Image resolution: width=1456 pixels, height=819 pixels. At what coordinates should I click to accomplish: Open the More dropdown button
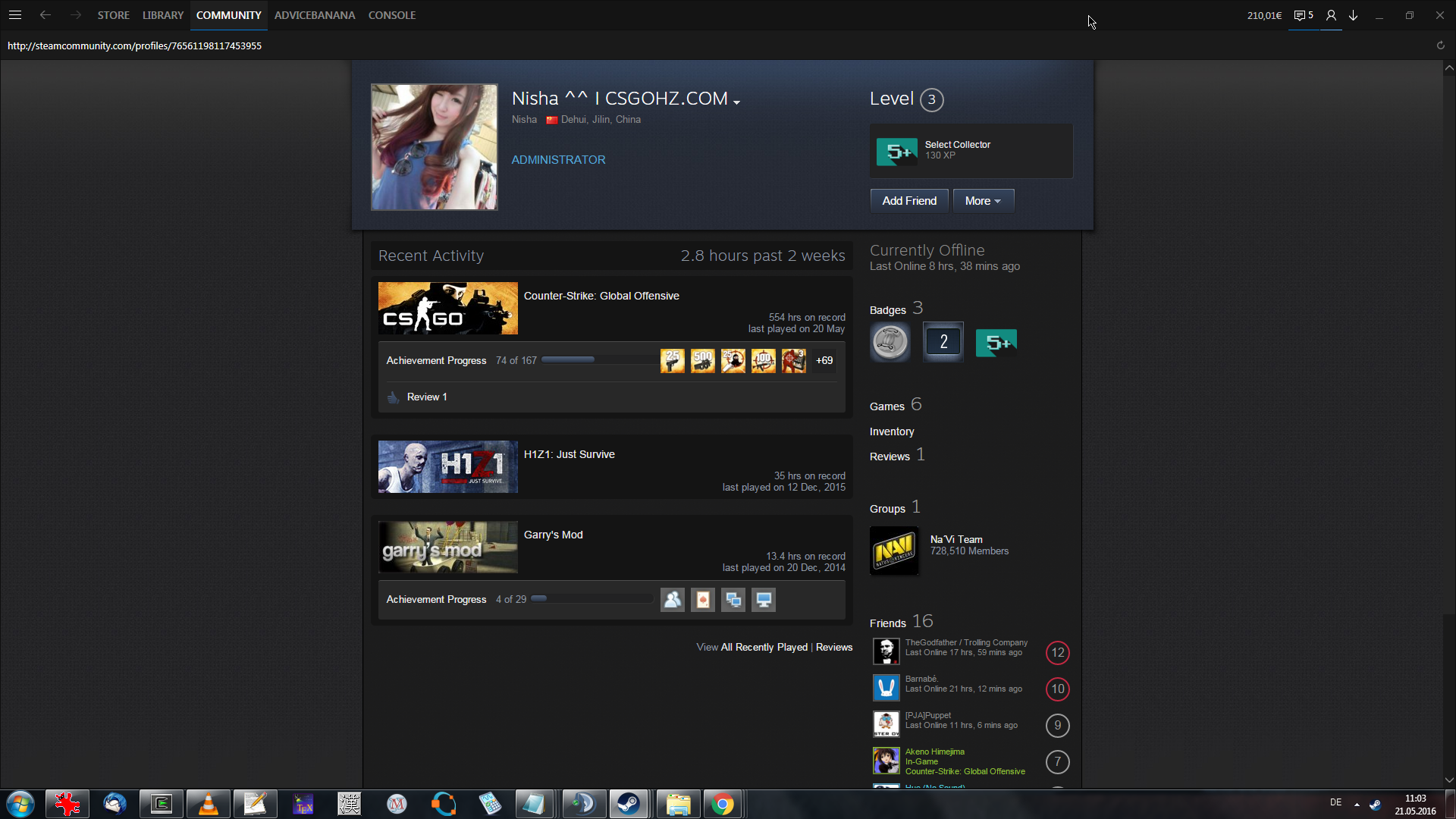point(983,201)
